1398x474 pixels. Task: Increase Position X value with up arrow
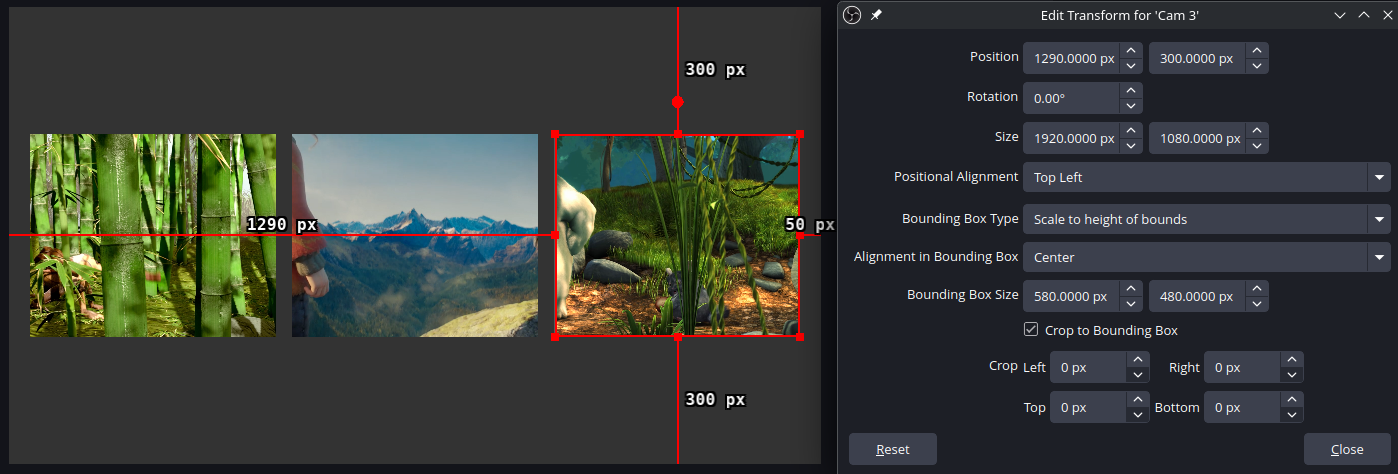pos(1131,50)
